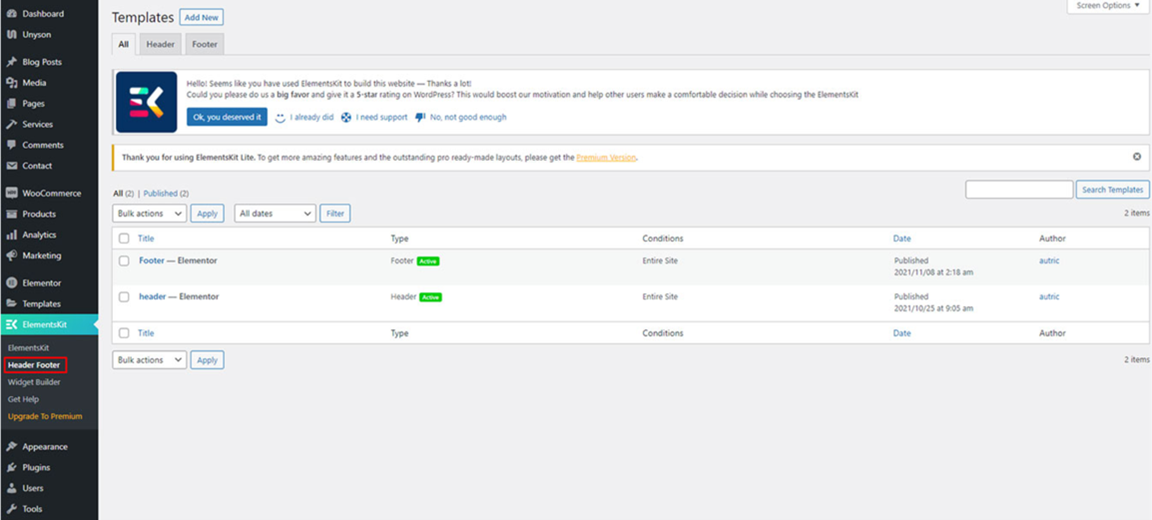This screenshot has height=520, width=1152.
Task: Click the bottom Date column link
Action: click(x=901, y=333)
